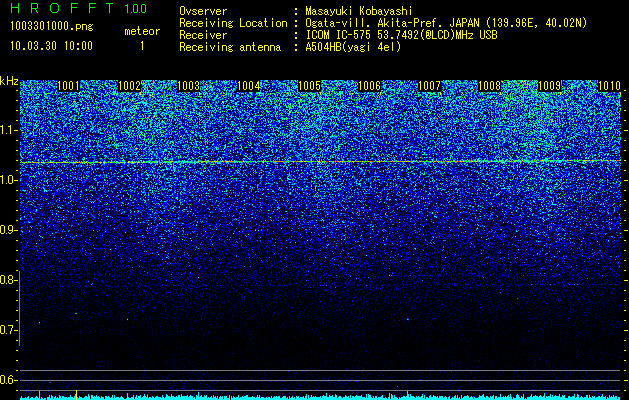The image size is (629, 400).
Task: Click the time marker 1009
Action: coord(549,86)
